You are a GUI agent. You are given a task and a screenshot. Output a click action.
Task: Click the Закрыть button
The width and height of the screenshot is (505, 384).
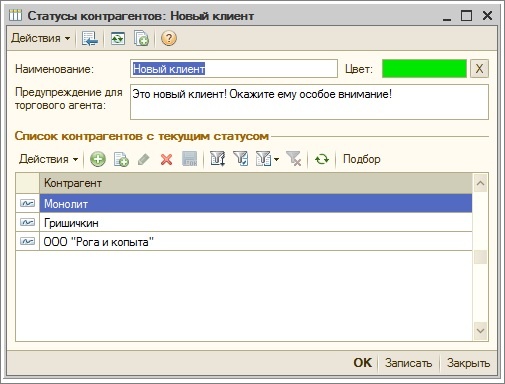468,363
